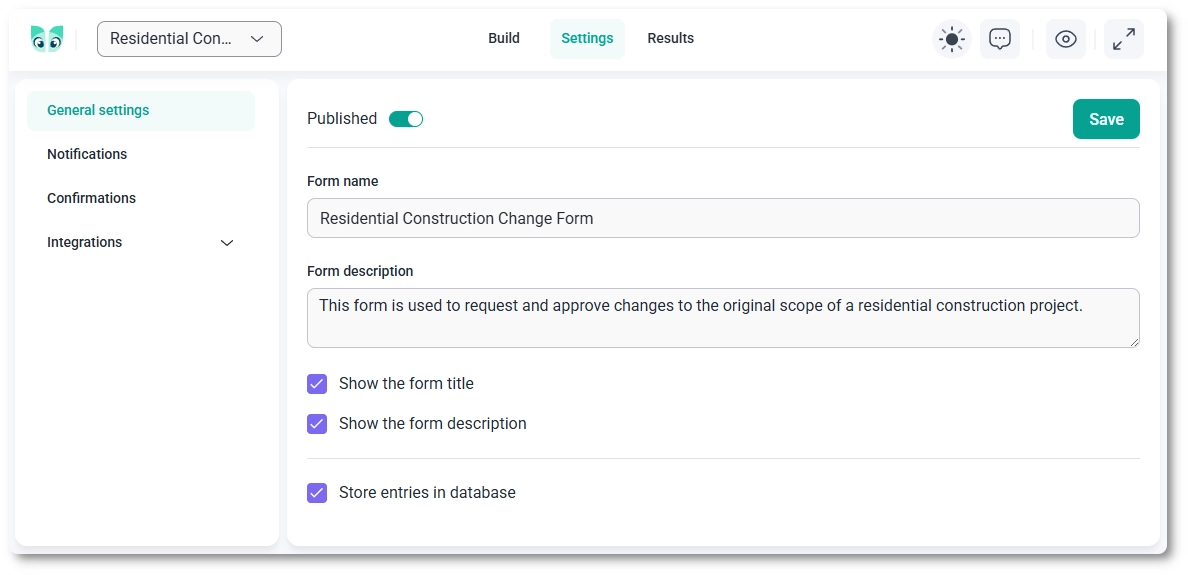Viewport: 1188px width, 575px height.
Task: Expand the Integrations chevron
Action: (227, 242)
